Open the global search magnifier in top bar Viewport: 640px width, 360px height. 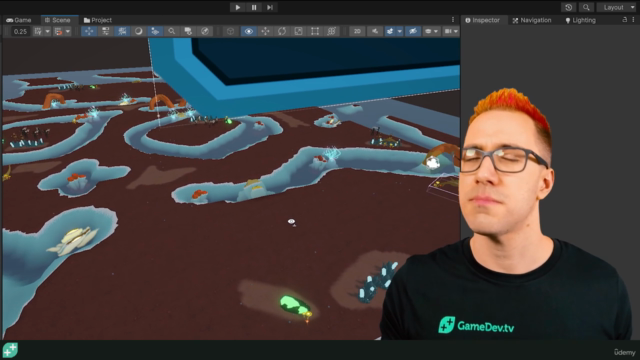(586, 7)
